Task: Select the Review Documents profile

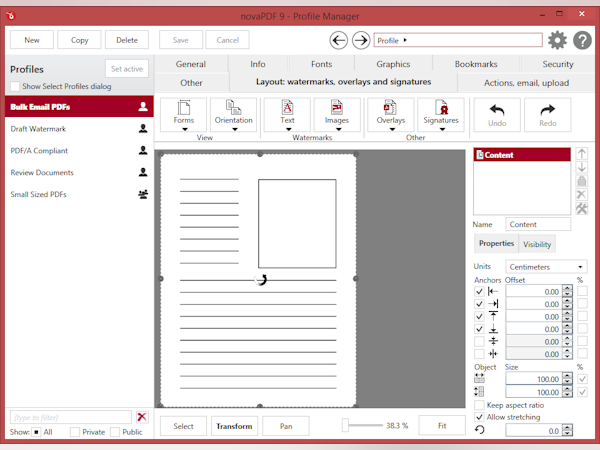Action: point(79,173)
